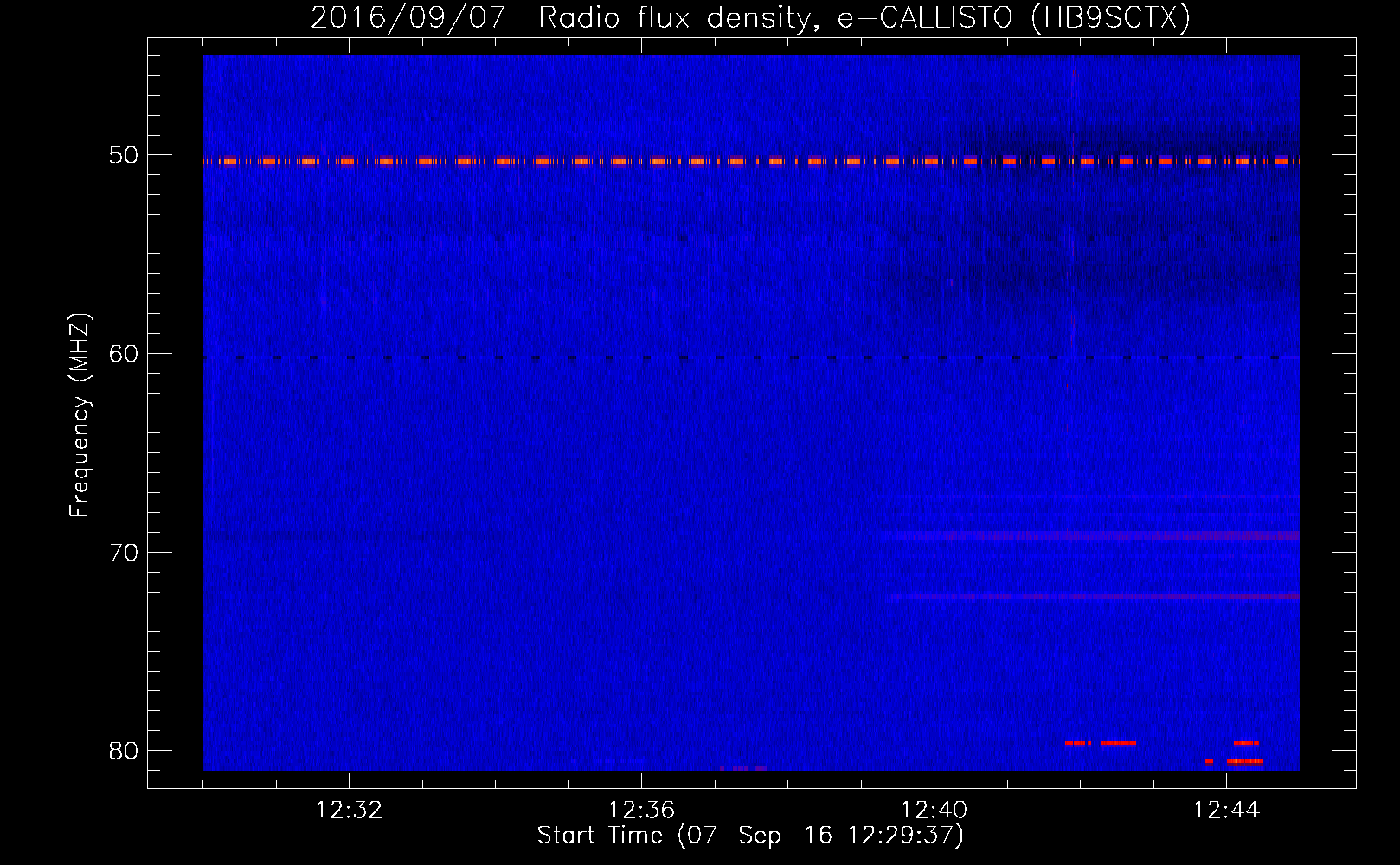Click the 70 frequency tick label

[124, 553]
